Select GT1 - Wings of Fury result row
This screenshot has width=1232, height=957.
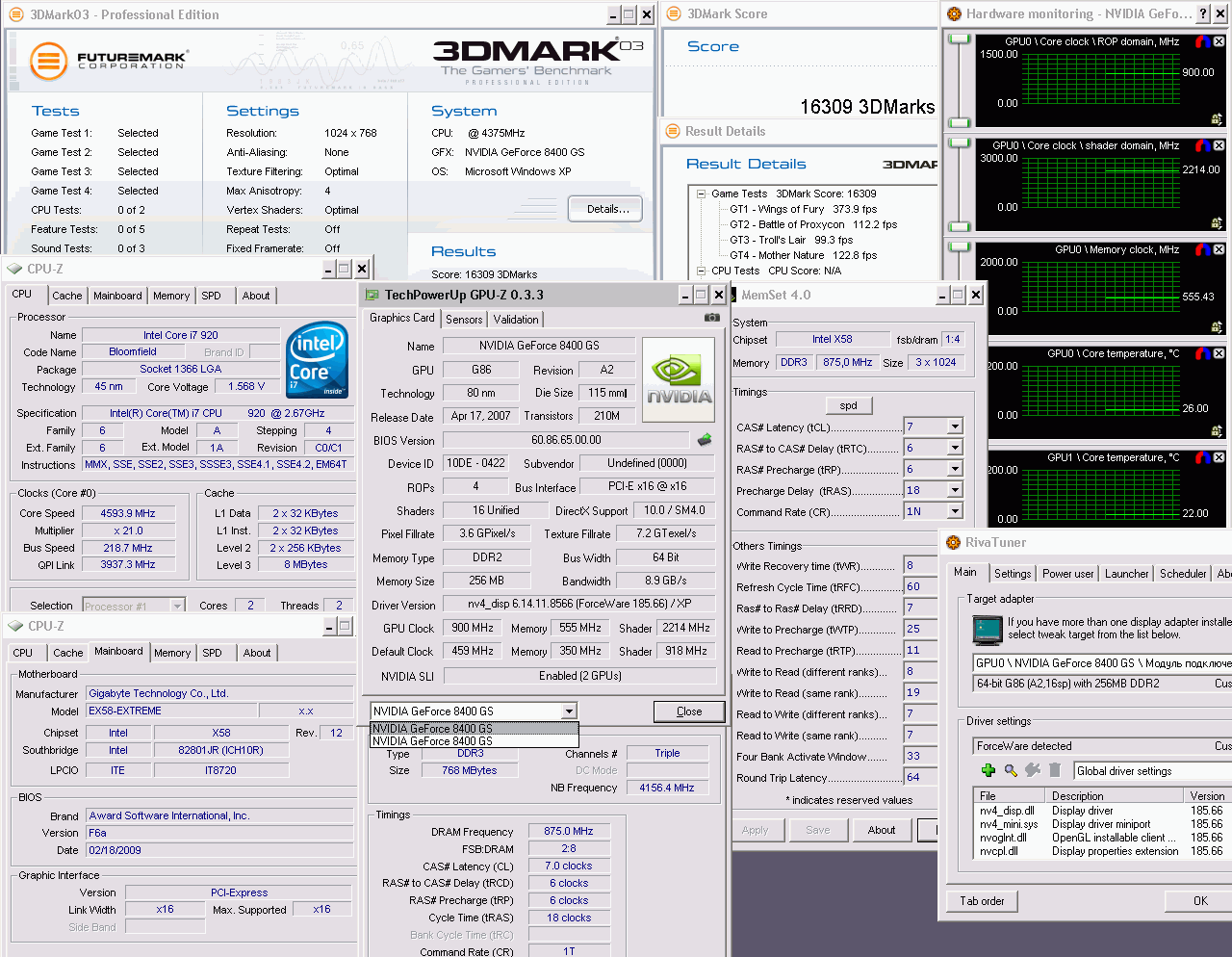coord(803,209)
